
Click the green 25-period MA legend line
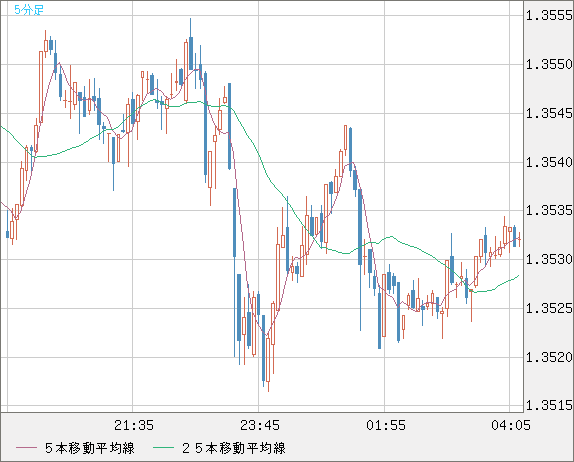163,448
